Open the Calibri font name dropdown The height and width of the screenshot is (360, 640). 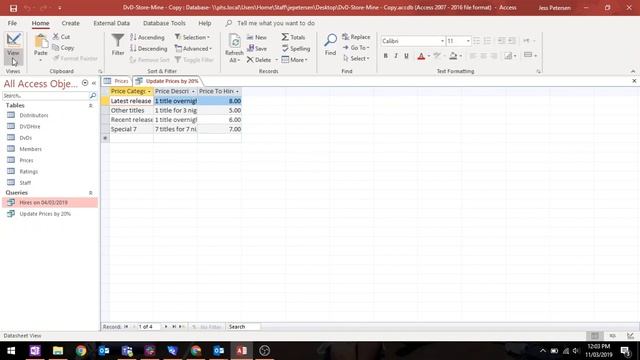(442, 41)
